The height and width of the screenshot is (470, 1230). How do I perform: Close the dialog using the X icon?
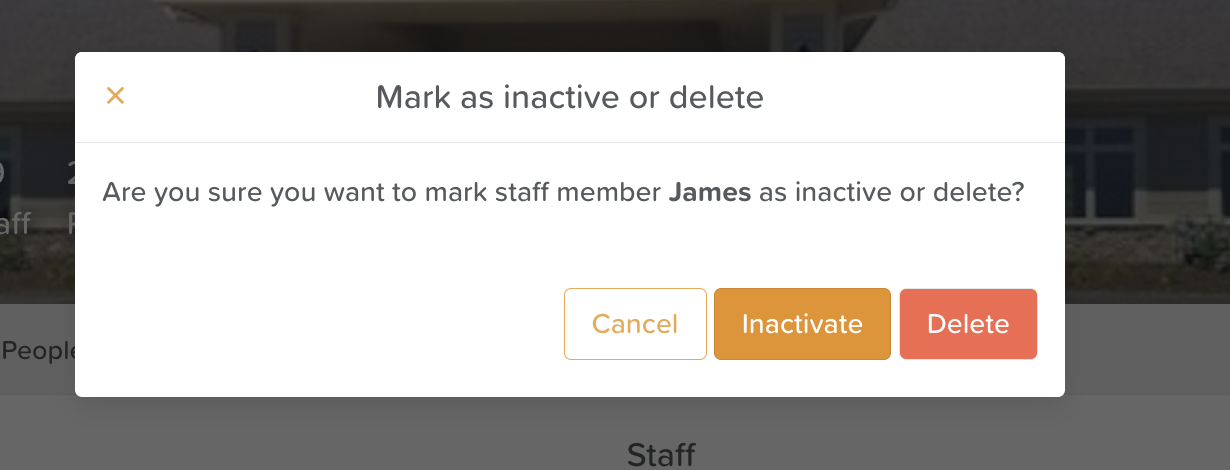coord(115,96)
